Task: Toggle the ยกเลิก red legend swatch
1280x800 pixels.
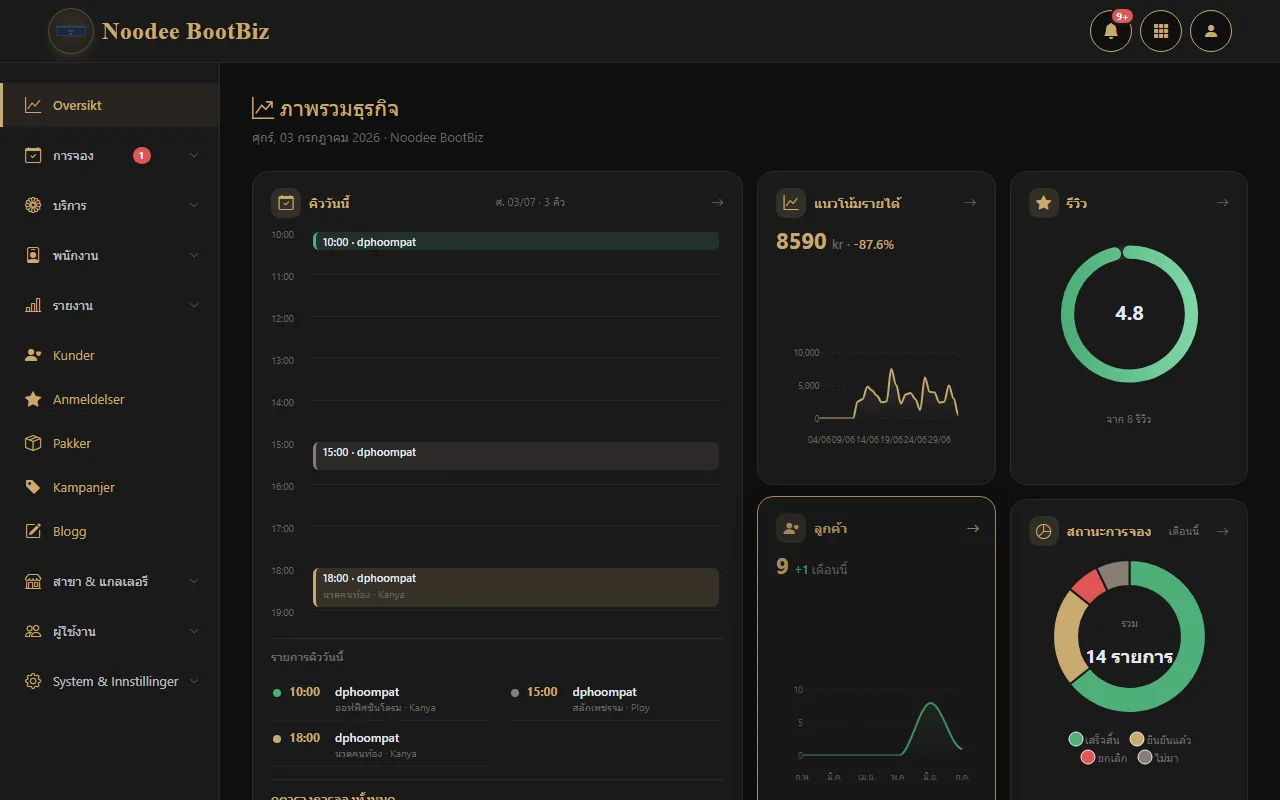Action: tap(1088, 757)
